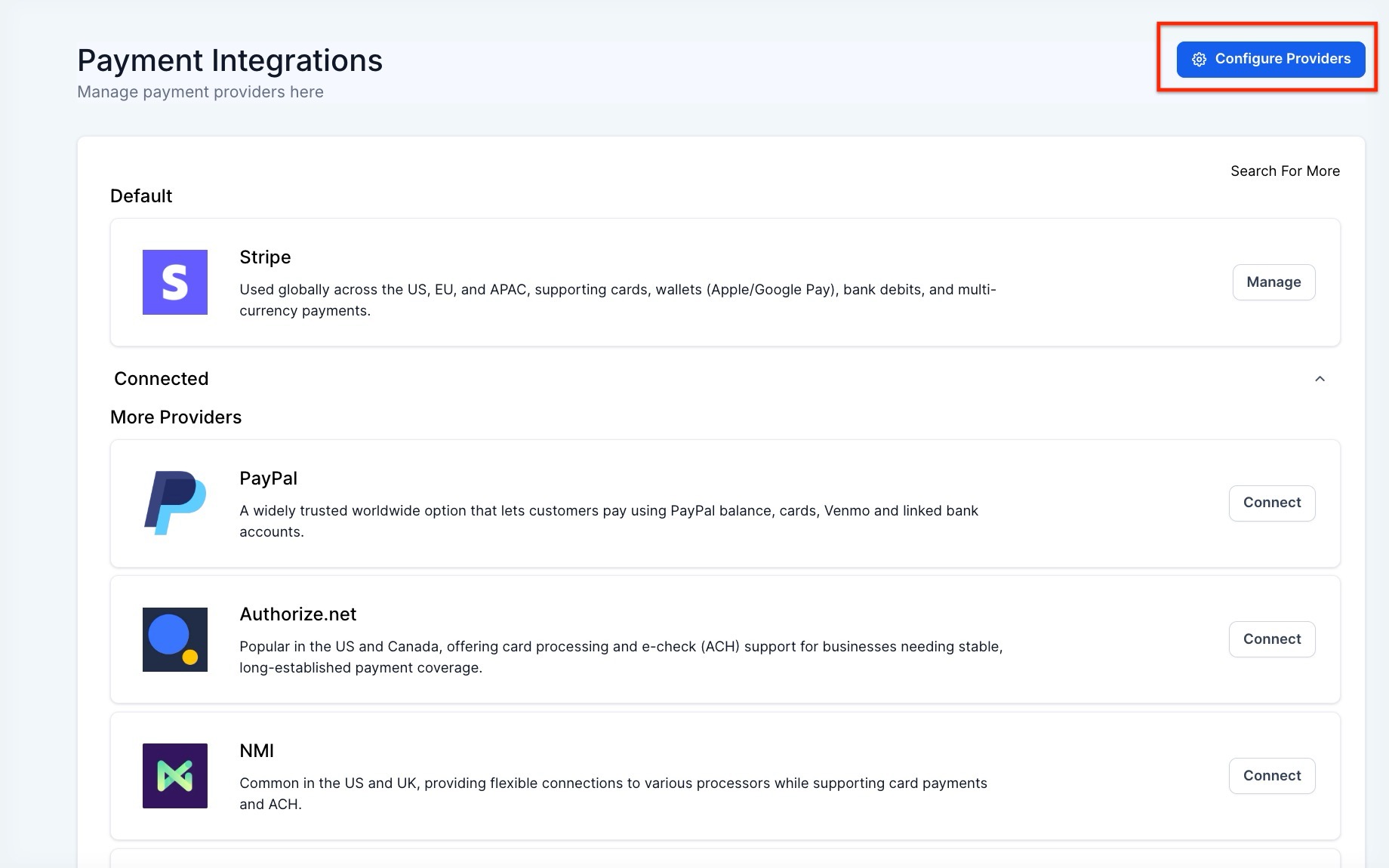The height and width of the screenshot is (868, 1389).
Task: Click the PayPal logo icon
Action: [174, 503]
